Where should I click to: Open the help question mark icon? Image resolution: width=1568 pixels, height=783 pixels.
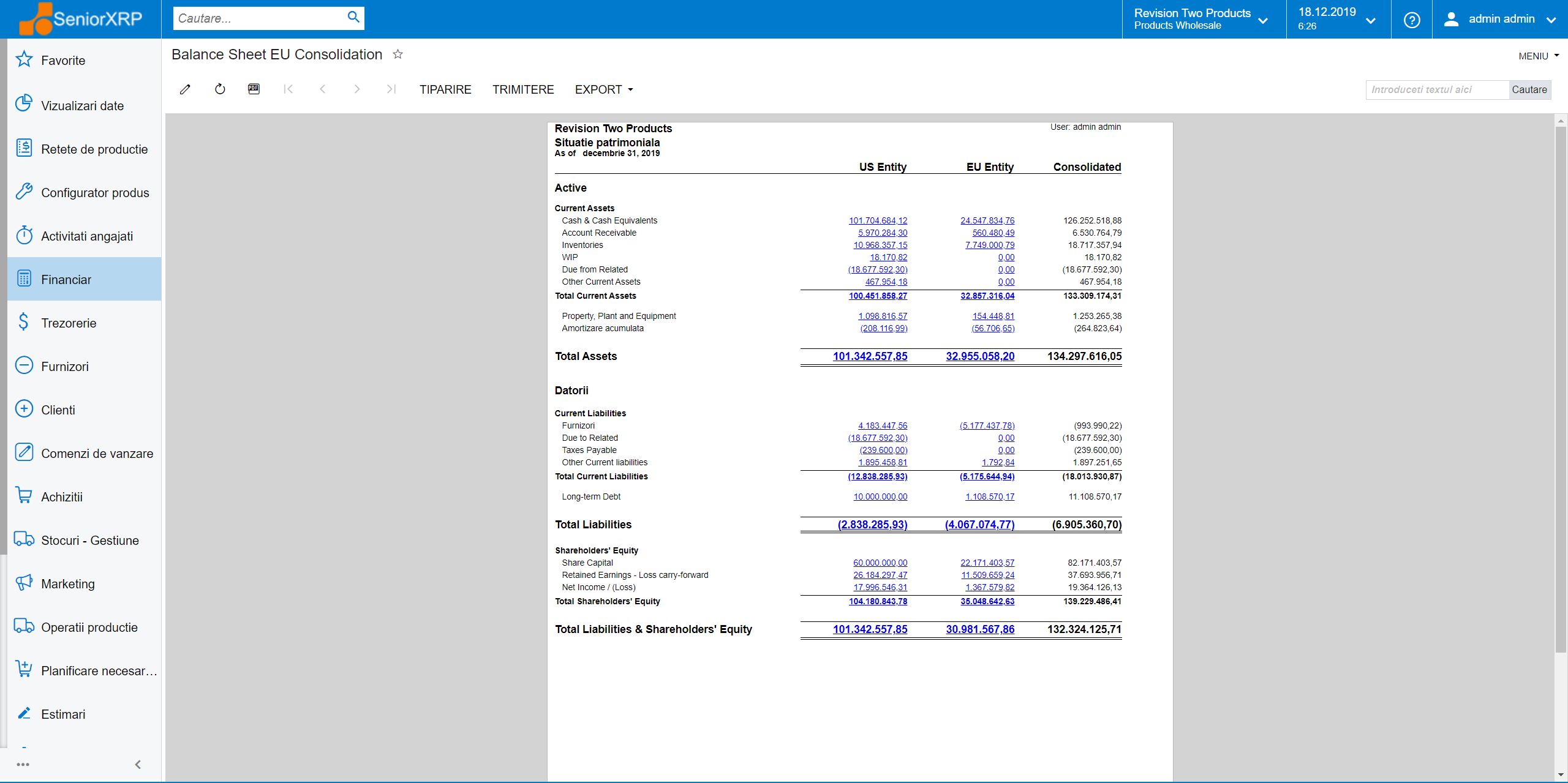1412,20
